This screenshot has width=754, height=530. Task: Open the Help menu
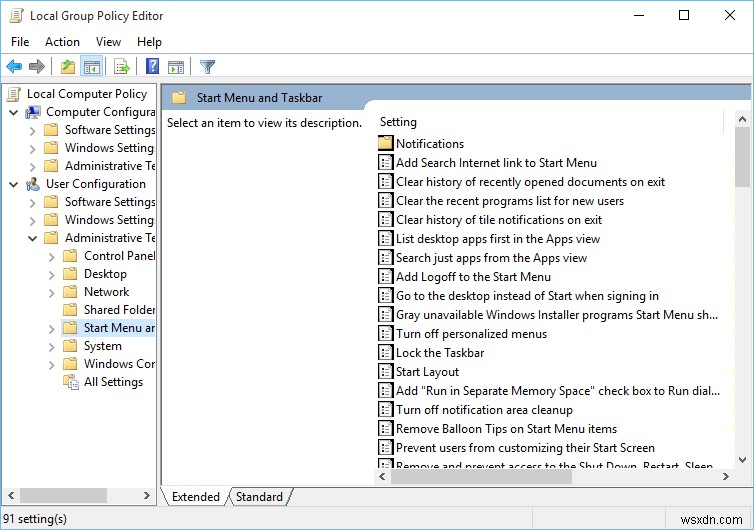[x=149, y=42]
